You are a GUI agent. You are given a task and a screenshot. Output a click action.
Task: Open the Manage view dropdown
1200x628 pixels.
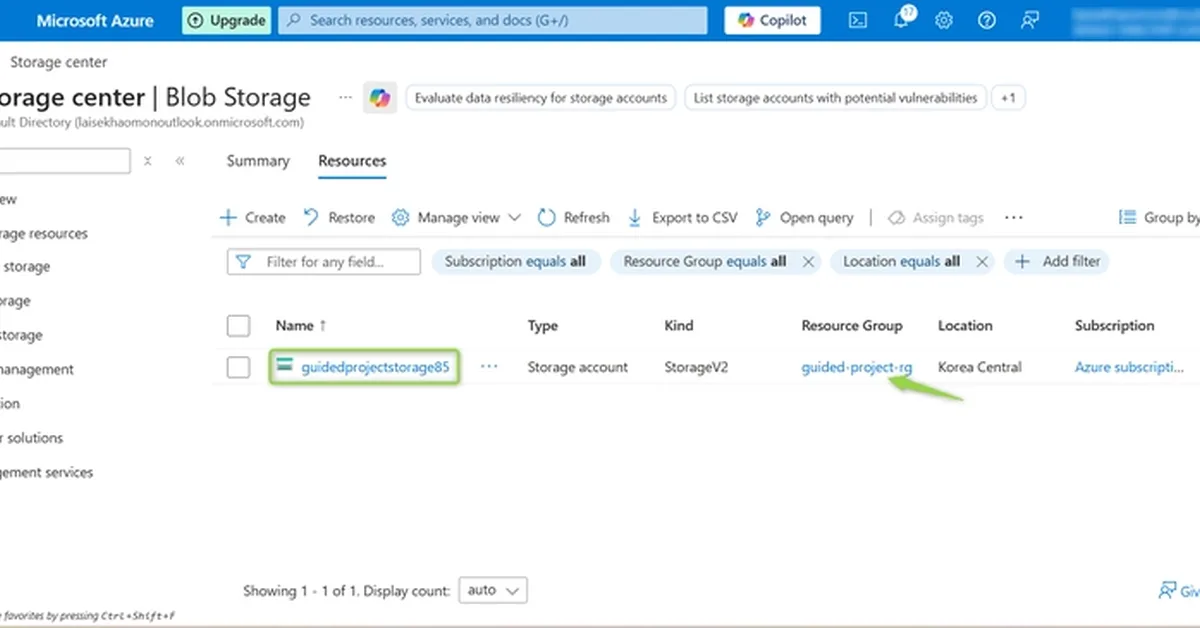455,217
